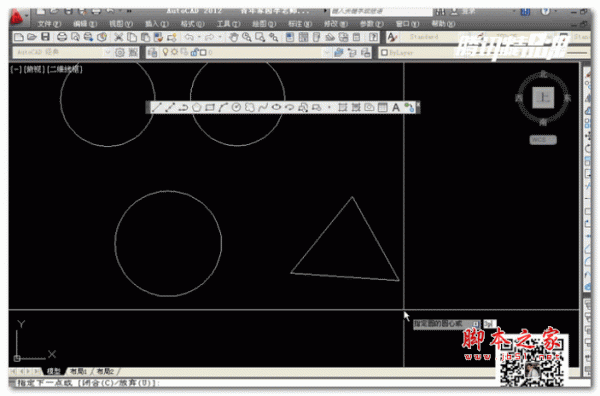Open the 视图(V) menu
Viewport: 600px width, 396px height.
[x=121, y=24]
